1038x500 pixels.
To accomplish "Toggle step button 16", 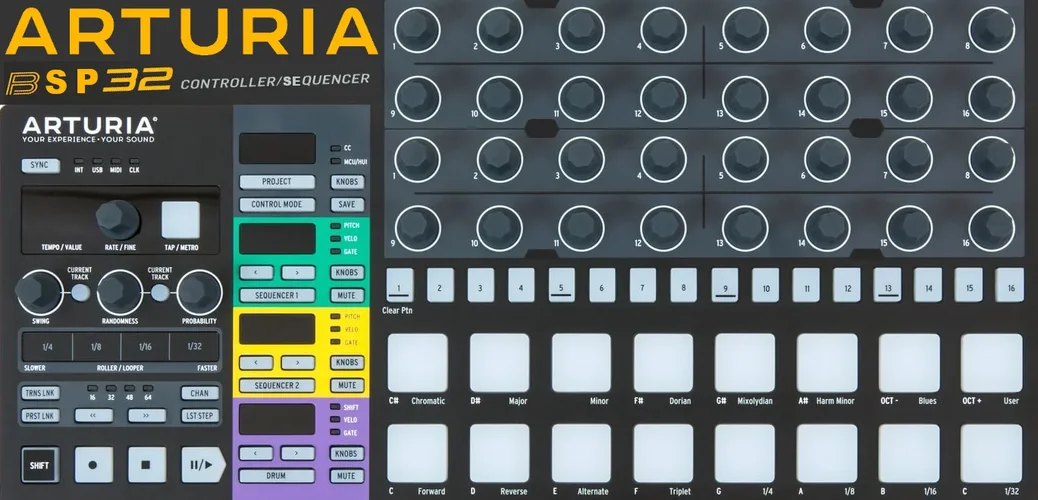I will 1010,285.
